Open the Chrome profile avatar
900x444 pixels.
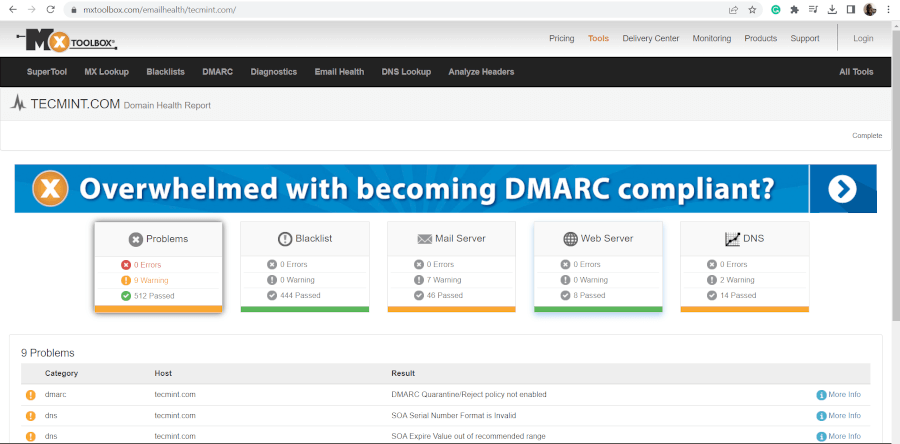(x=870, y=10)
